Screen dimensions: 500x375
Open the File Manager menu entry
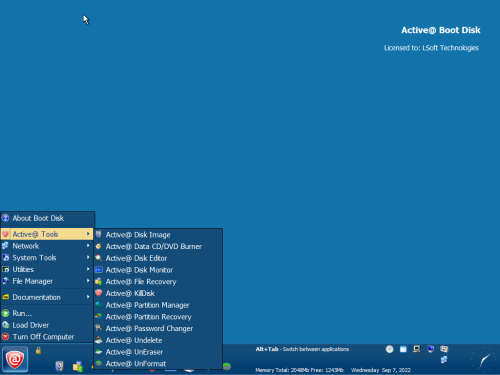click(x=47, y=281)
